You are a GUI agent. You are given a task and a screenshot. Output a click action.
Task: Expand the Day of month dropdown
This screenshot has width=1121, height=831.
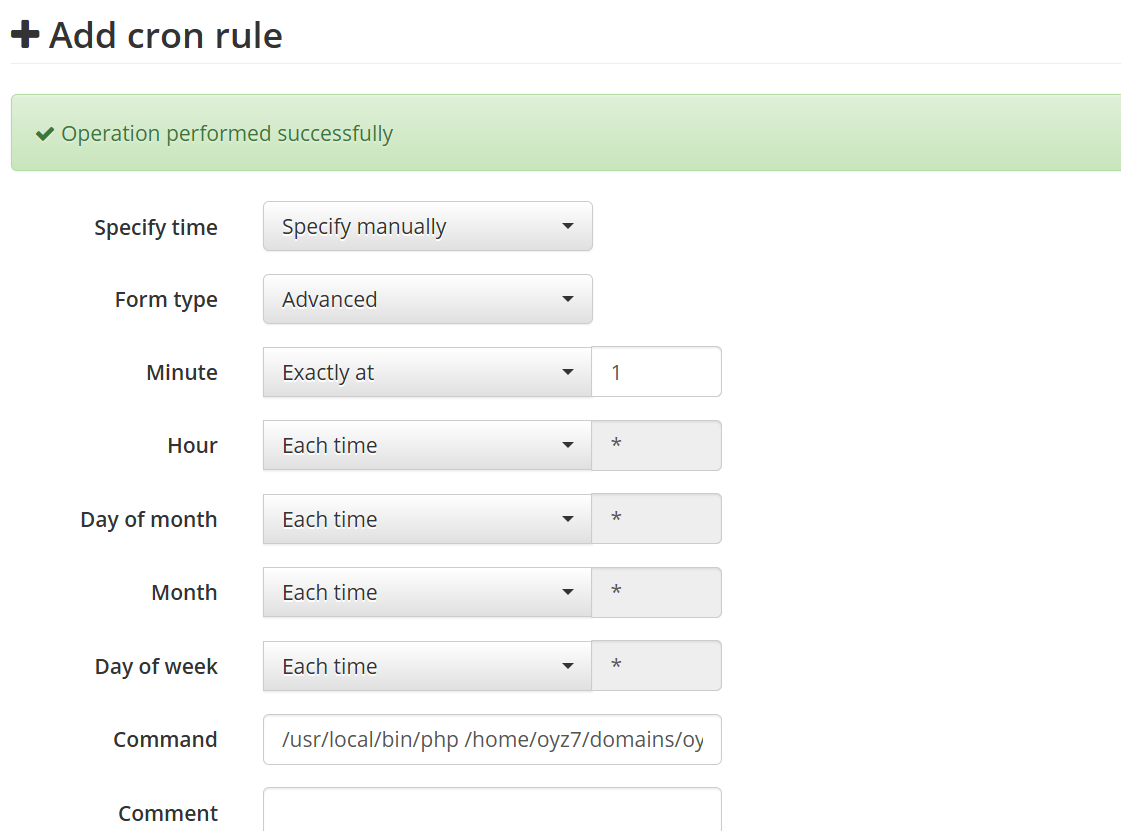[427, 520]
